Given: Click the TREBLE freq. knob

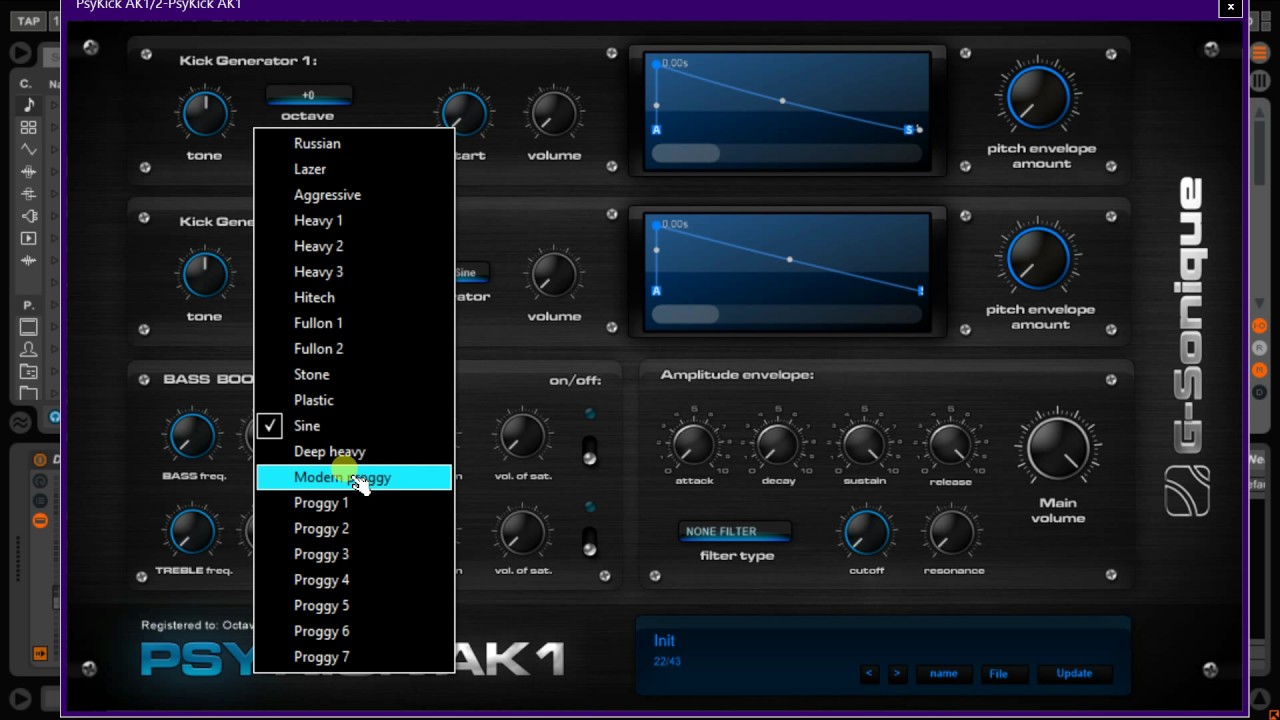Looking at the screenshot, I should point(192,532).
